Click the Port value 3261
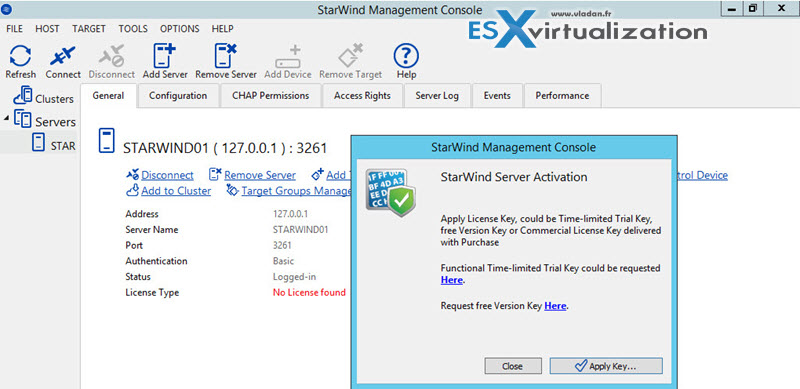 pyautogui.click(x=282, y=245)
